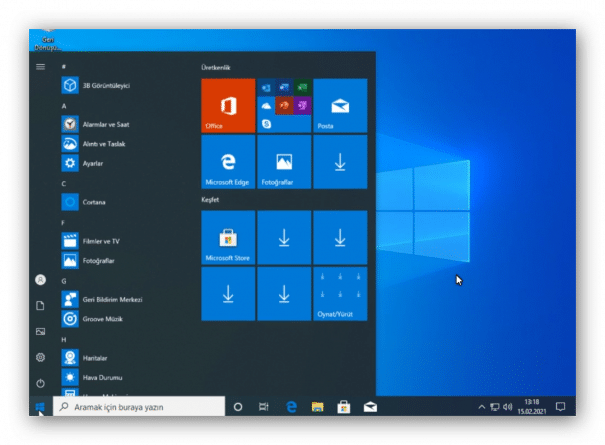Open Haritalar app
The height and width of the screenshot is (445, 605).
point(85,358)
